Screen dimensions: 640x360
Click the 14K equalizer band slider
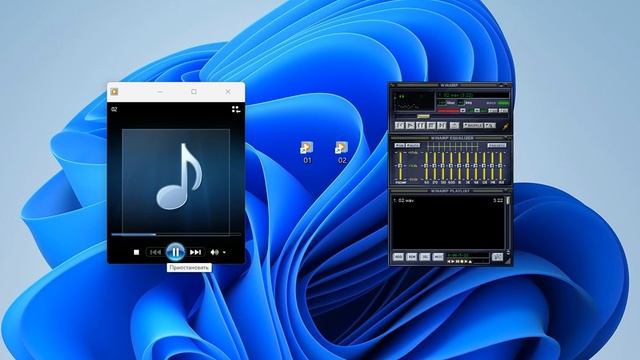pyautogui.click(x=492, y=166)
